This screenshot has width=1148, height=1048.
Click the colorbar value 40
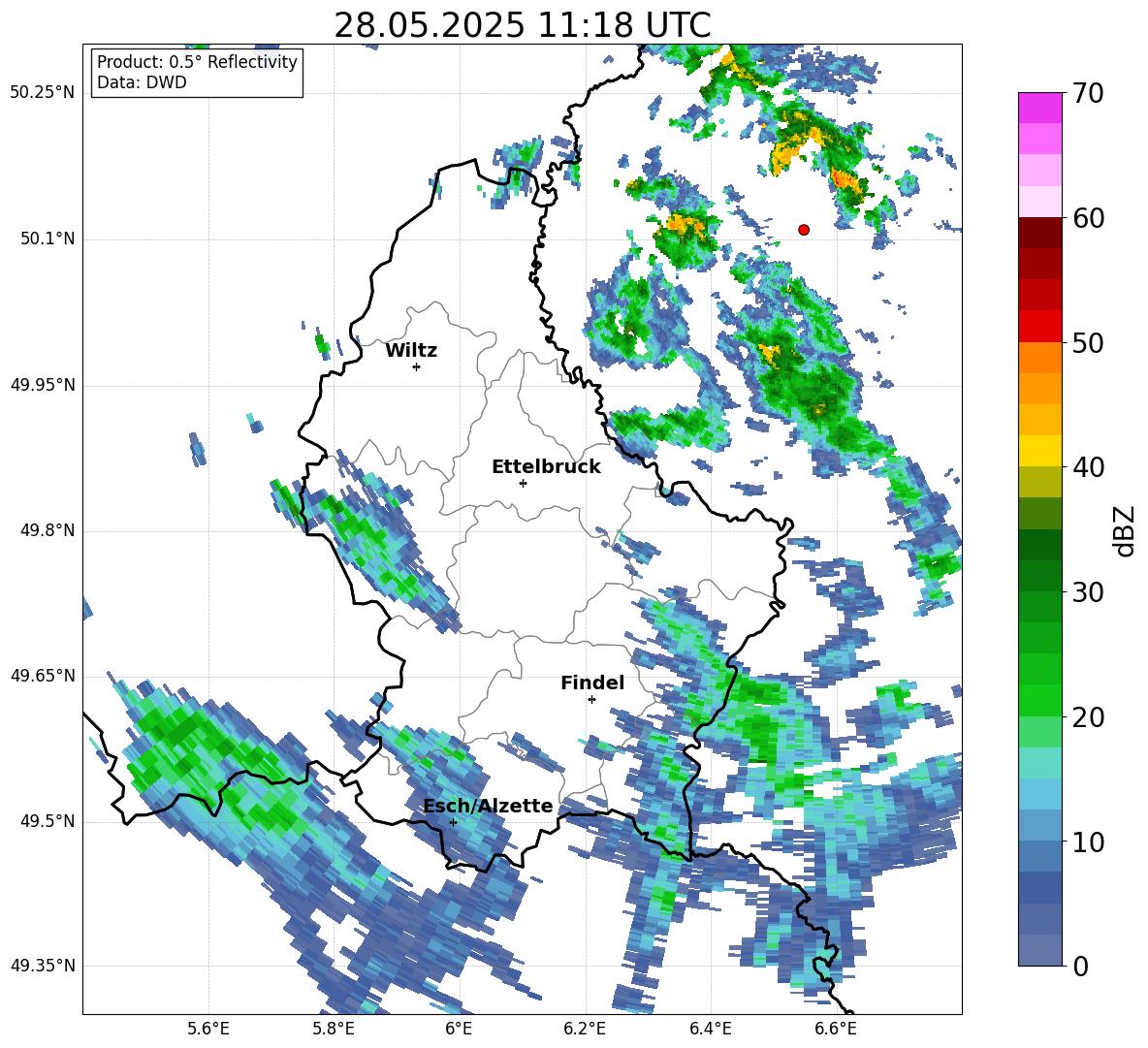point(1088,467)
